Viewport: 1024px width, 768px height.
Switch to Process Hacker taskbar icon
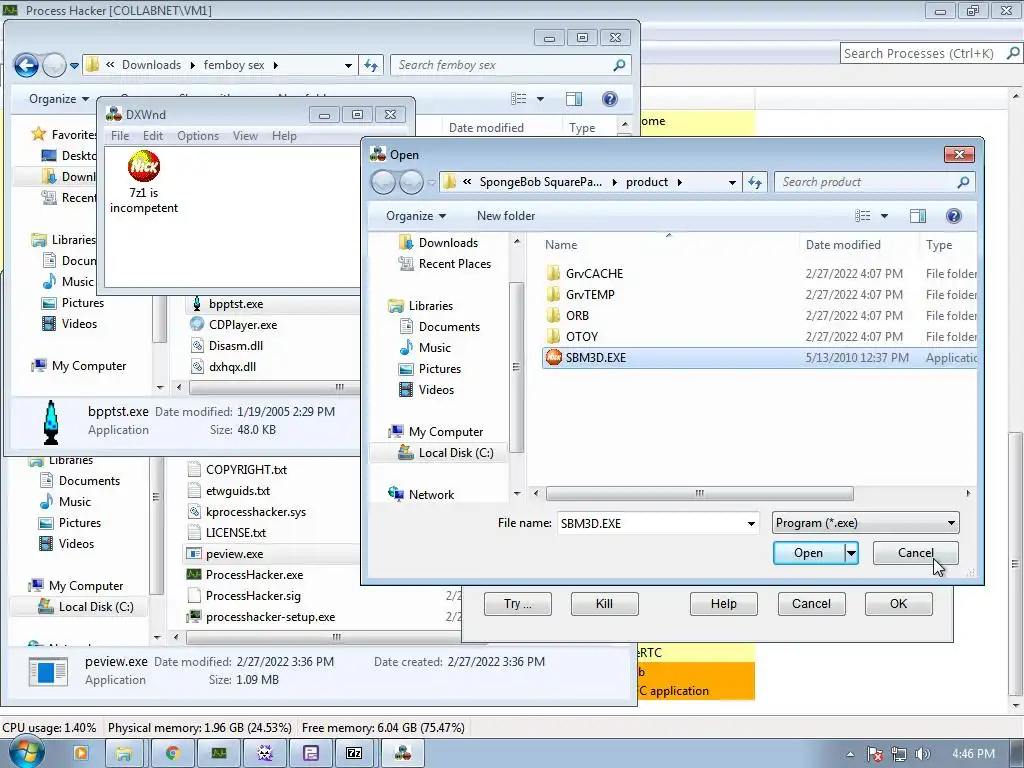coord(219,753)
